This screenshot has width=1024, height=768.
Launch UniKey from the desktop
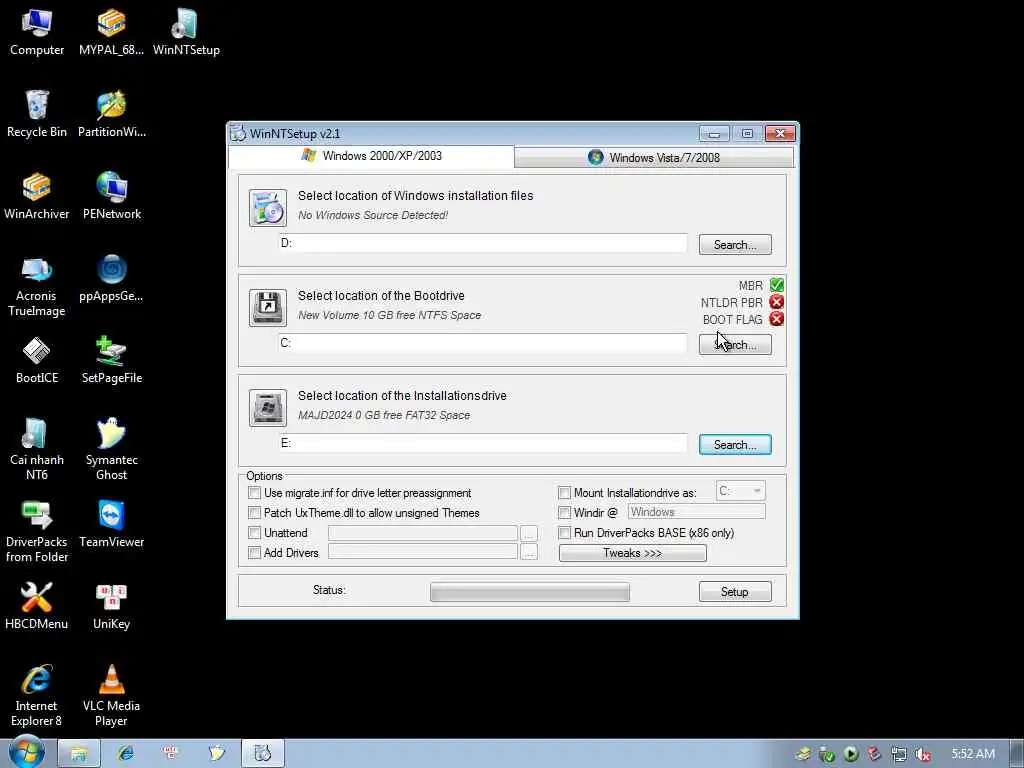click(x=111, y=607)
